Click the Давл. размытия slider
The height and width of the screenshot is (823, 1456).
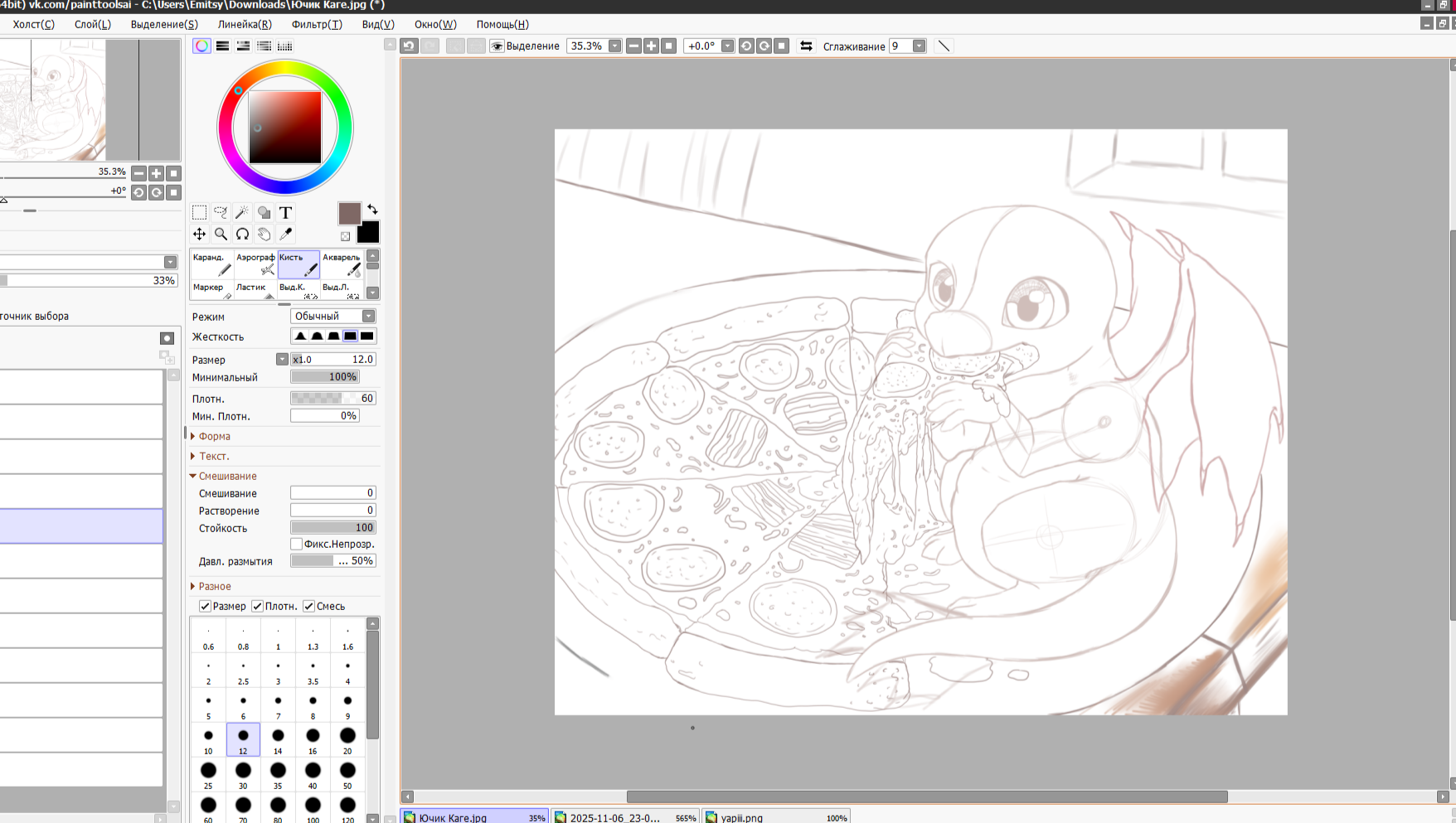[x=332, y=561]
